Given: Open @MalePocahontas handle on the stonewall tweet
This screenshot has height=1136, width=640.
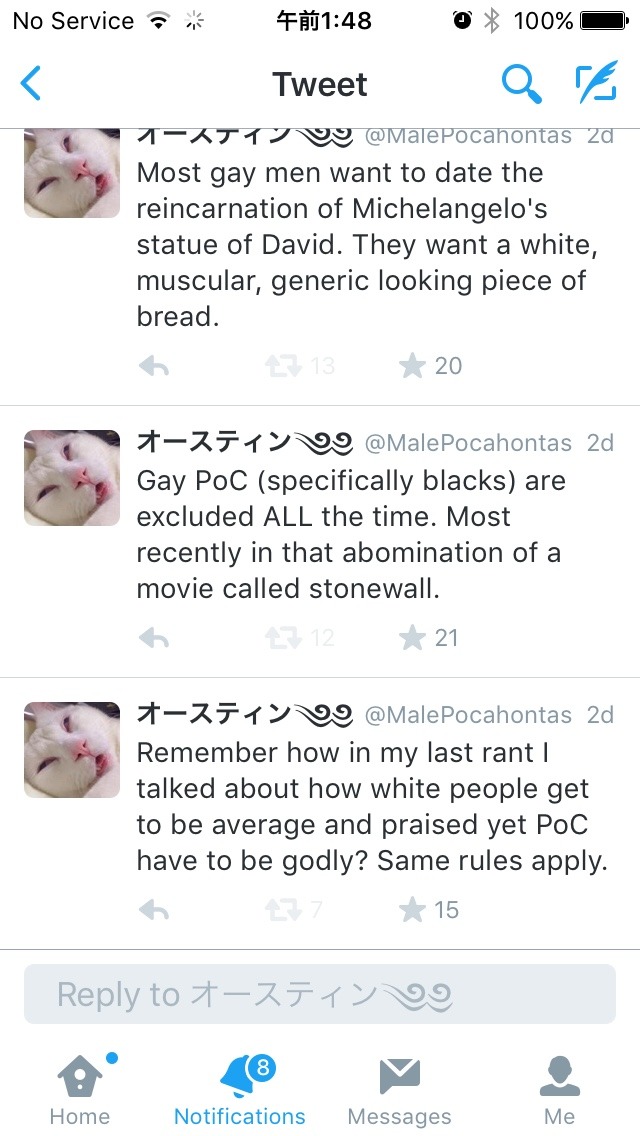Looking at the screenshot, I should pyautogui.click(x=468, y=443).
